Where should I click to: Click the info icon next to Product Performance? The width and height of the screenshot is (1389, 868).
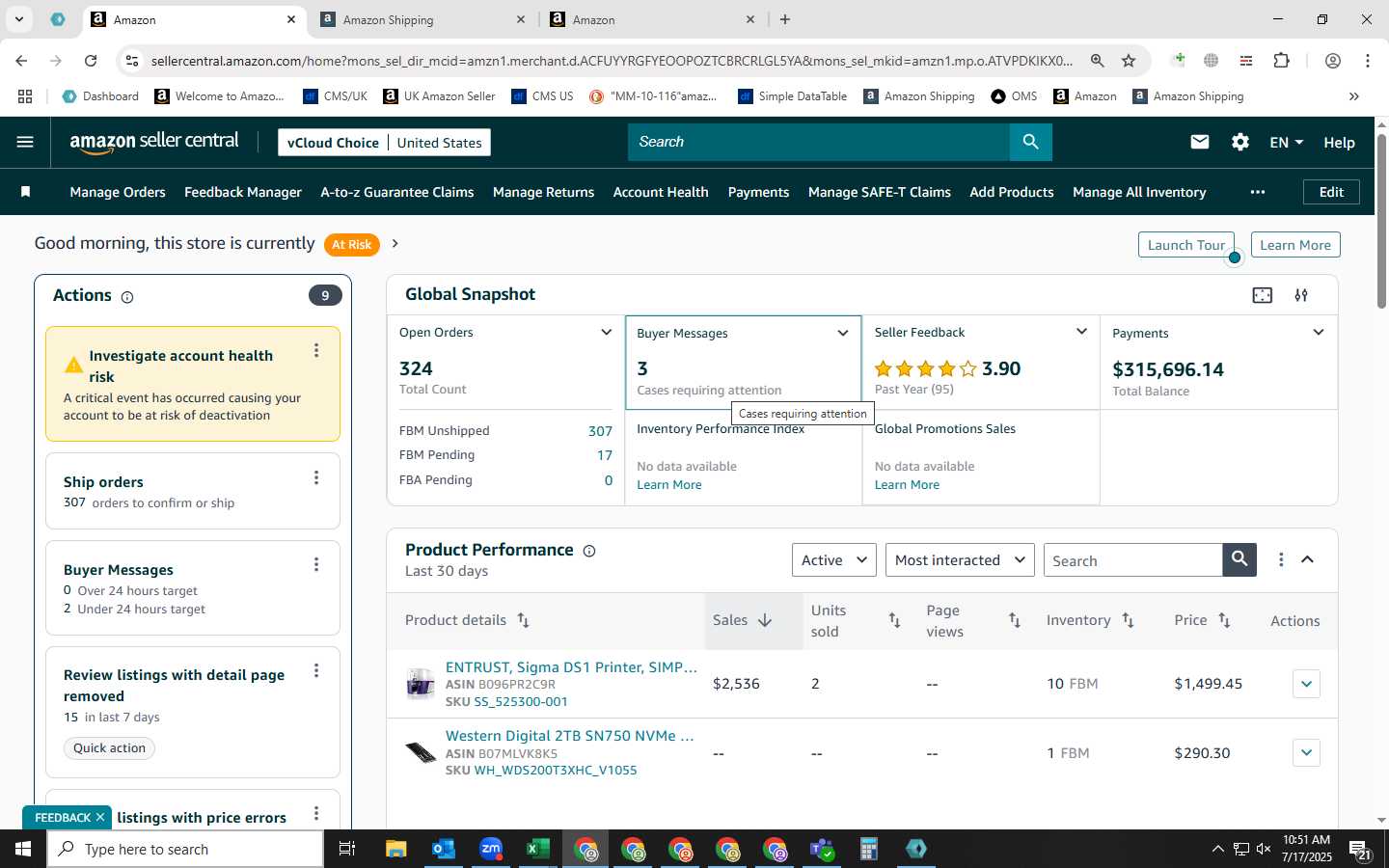coord(589,551)
